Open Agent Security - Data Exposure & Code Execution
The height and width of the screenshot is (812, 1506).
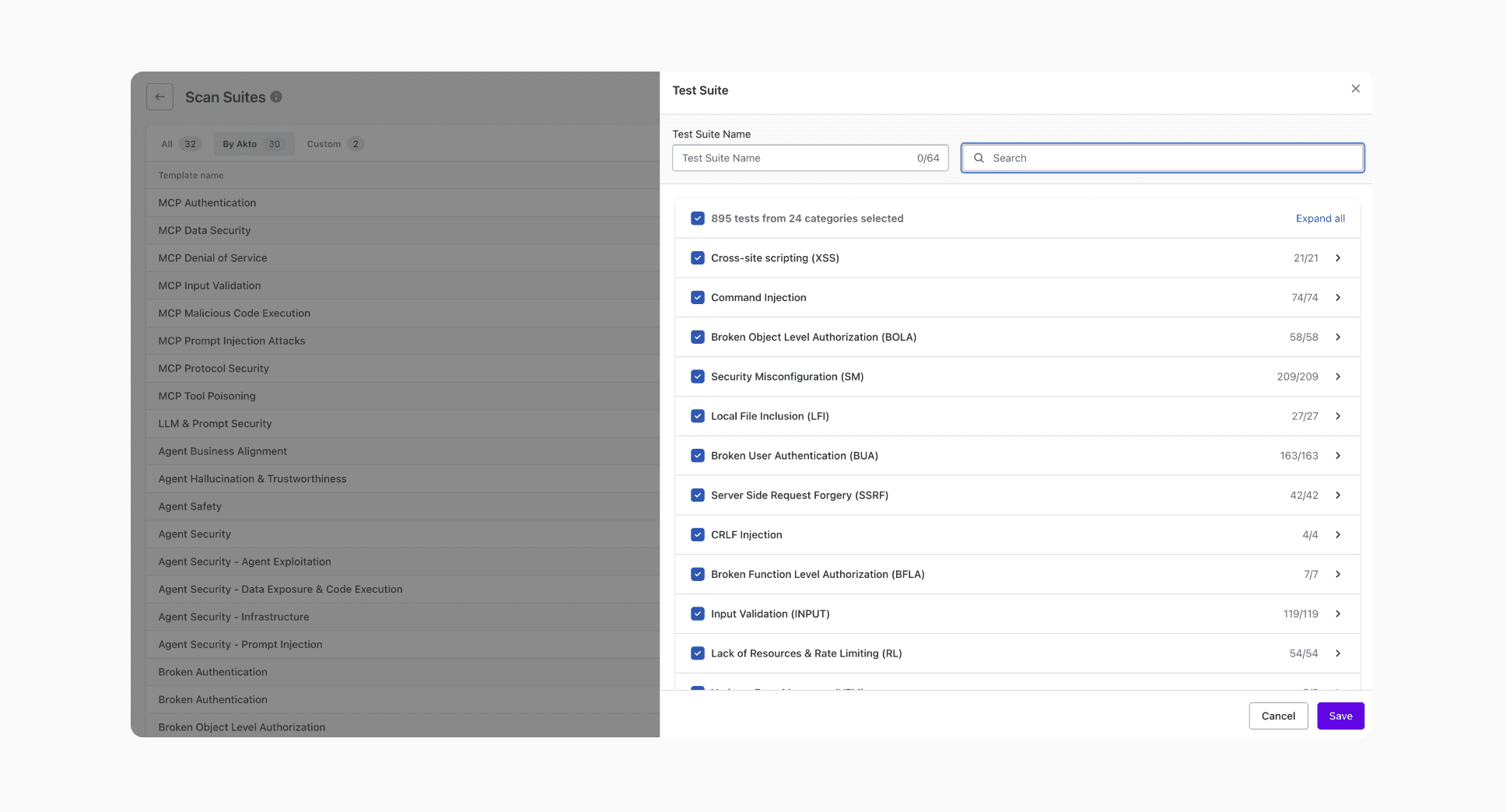point(403,590)
